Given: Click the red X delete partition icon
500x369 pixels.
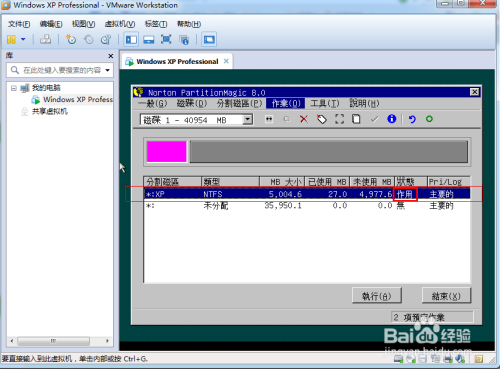Looking at the screenshot, I should point(304,119).
